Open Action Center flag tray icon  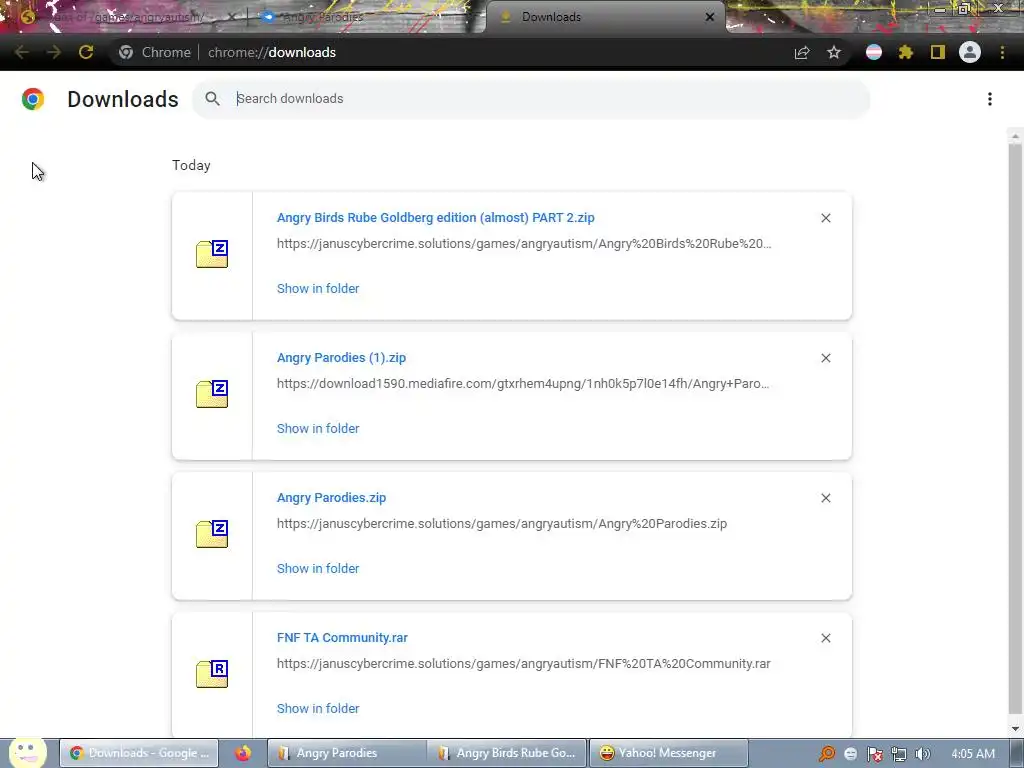[x=874, y=754]
